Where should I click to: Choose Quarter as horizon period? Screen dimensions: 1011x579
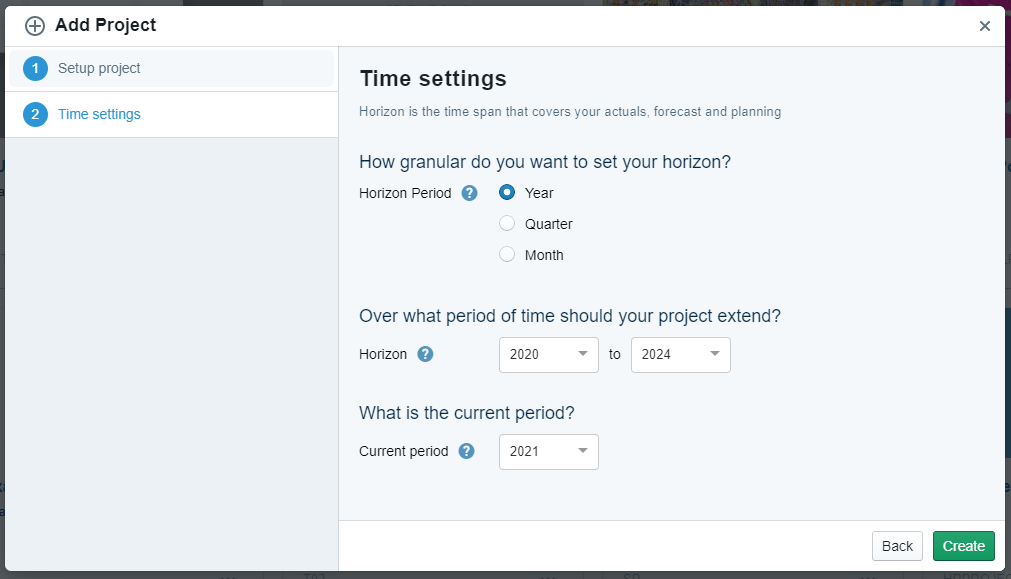(x=507, y=224)
